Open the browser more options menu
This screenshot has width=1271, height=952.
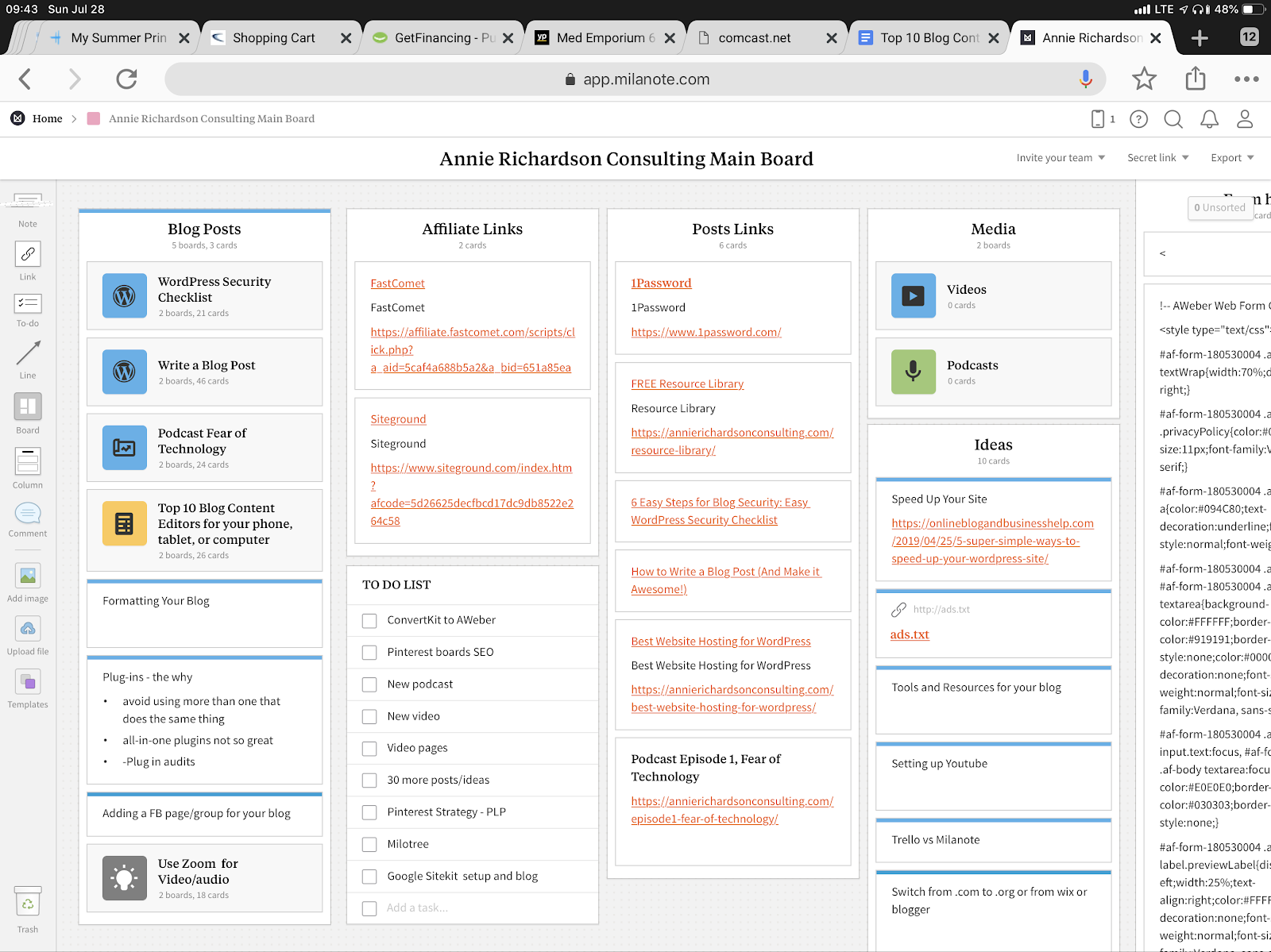pos(1246,79)
